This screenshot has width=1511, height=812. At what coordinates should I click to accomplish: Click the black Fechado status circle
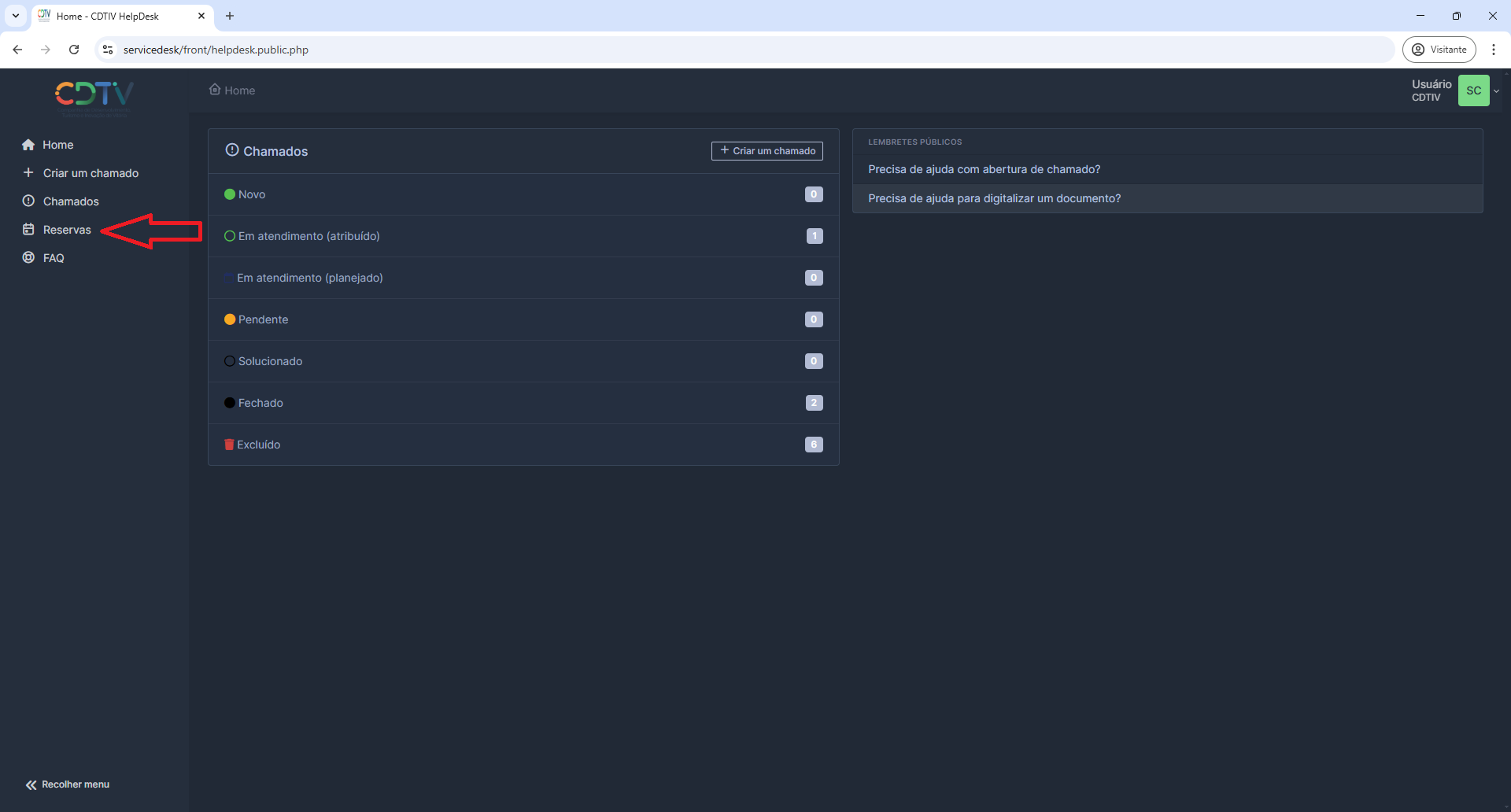click(230, 403)
